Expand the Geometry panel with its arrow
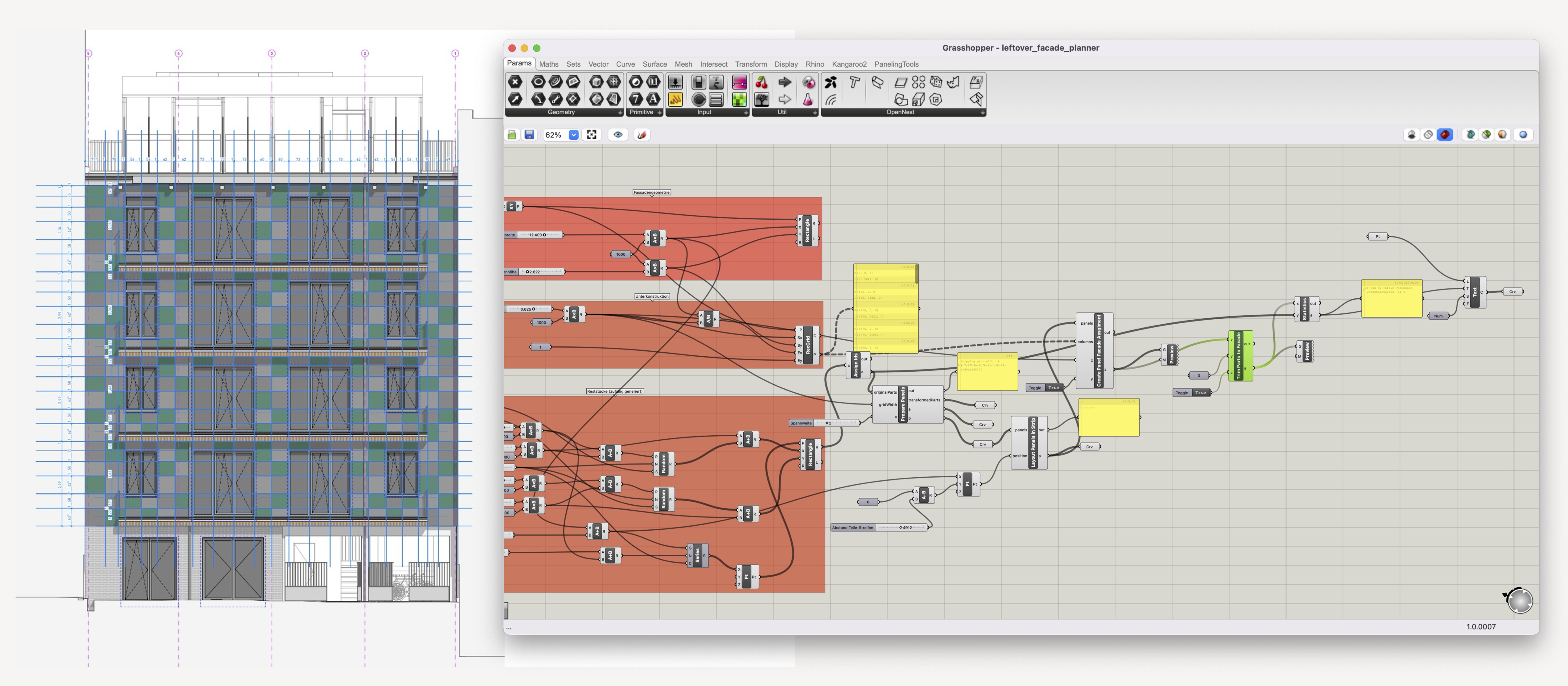This screenshot has width=1568, height=686. [620, 113]
